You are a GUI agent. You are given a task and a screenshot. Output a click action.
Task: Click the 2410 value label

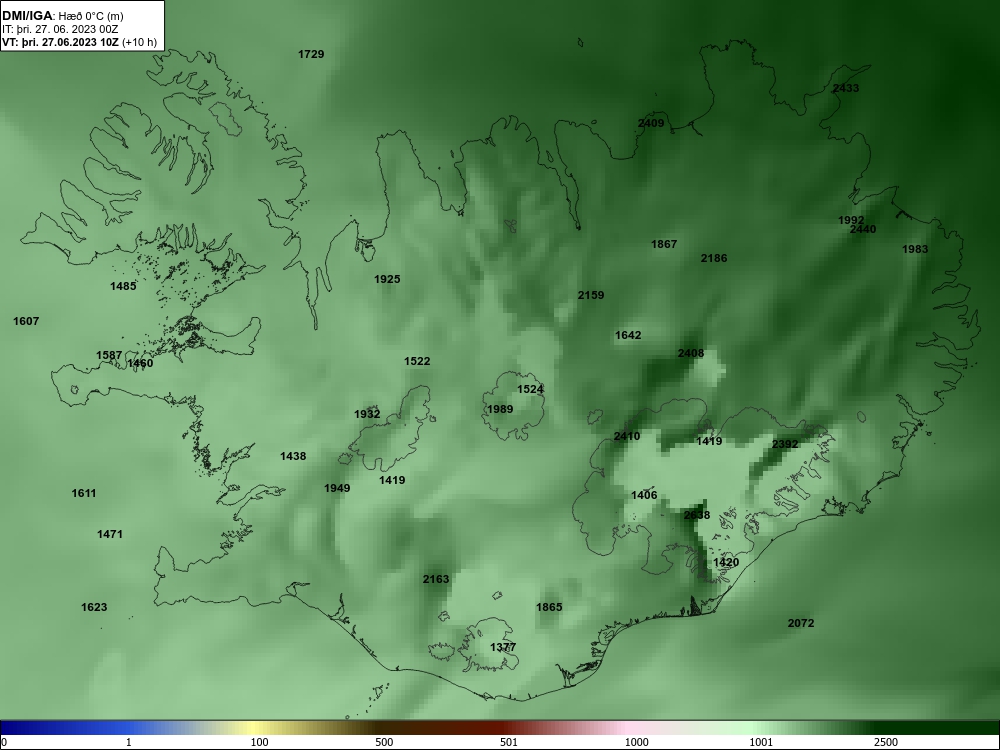pos(627,436)
